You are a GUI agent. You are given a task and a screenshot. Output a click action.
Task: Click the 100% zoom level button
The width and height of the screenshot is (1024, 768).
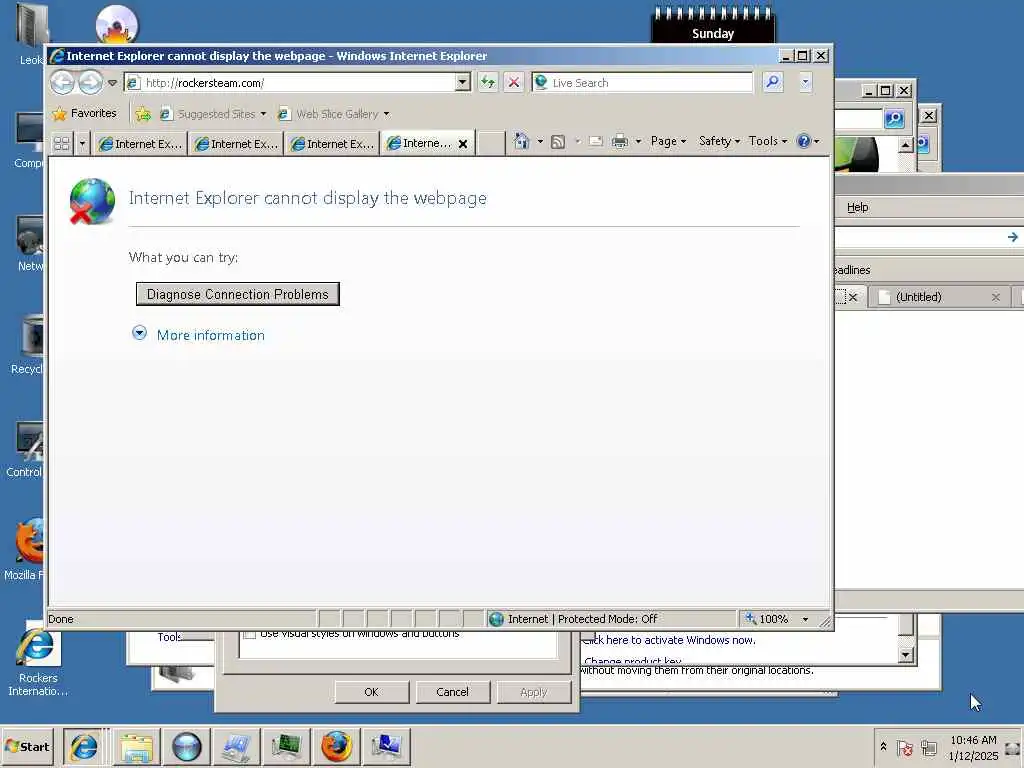[768, 618]
